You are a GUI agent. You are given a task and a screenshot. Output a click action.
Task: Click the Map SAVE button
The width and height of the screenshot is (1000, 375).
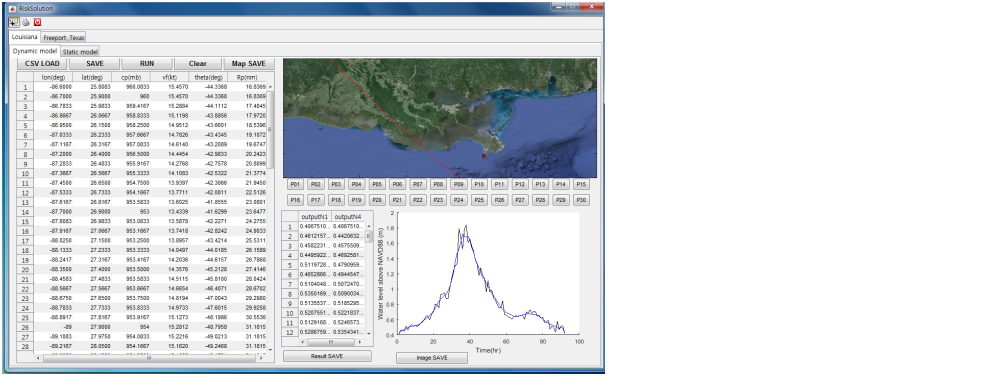coord(249,64)
